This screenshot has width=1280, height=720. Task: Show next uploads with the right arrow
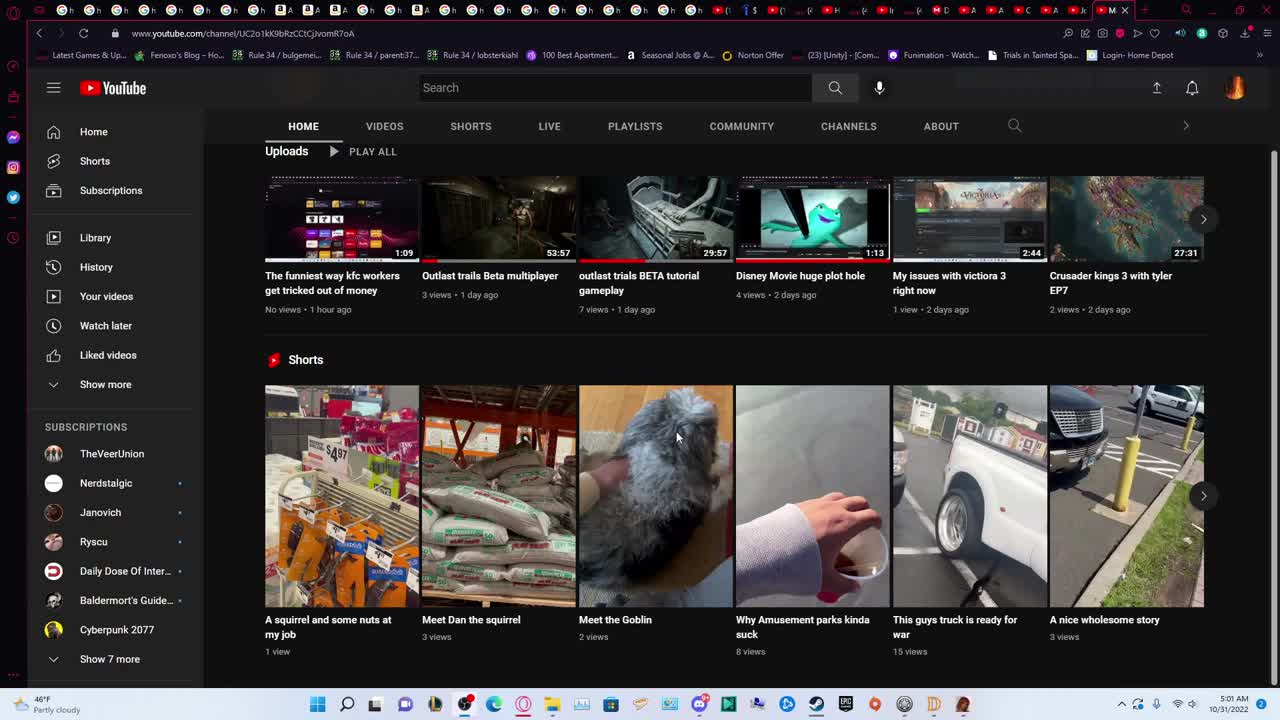[1203, 219]
